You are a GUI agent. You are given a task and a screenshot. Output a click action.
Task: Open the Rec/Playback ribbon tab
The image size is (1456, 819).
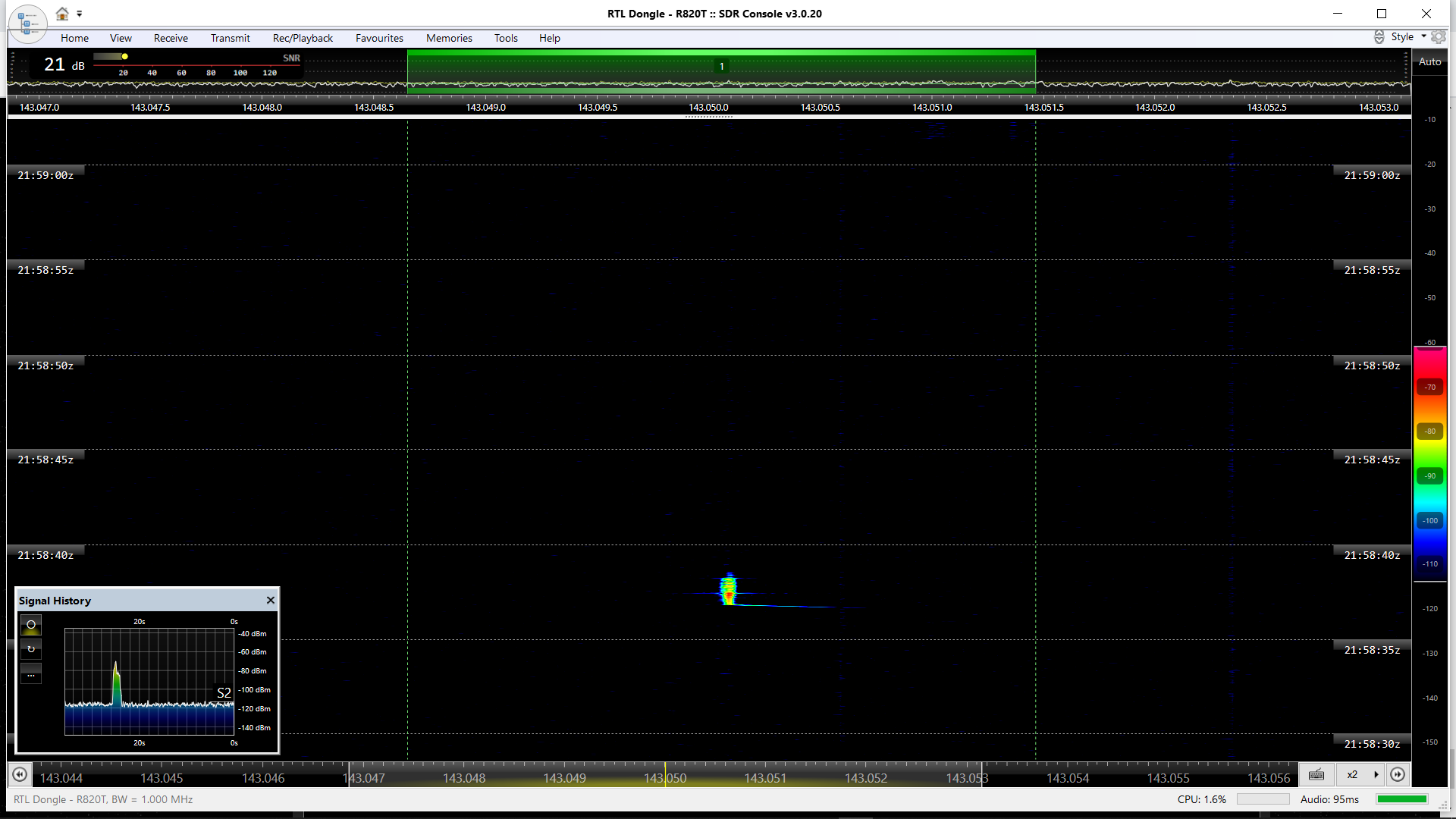tap(303, 38)
